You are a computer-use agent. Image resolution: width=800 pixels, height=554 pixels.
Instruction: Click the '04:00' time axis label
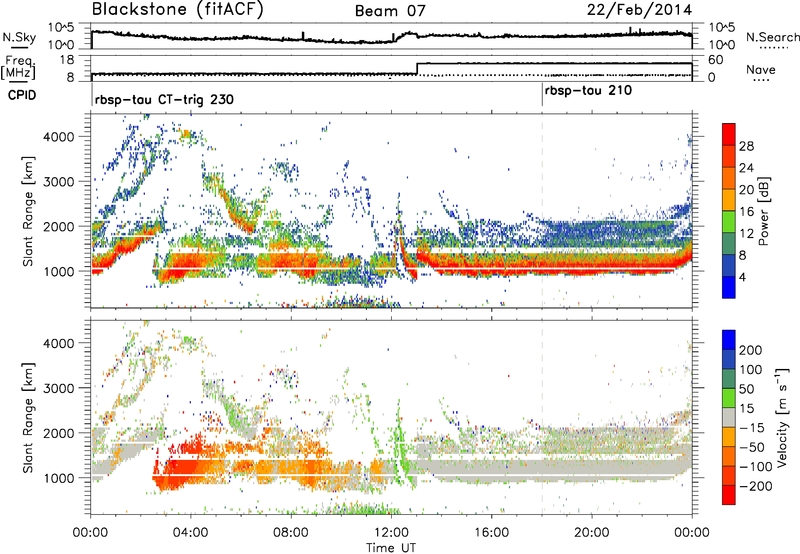pyautogui.click(x=190, y=533)
